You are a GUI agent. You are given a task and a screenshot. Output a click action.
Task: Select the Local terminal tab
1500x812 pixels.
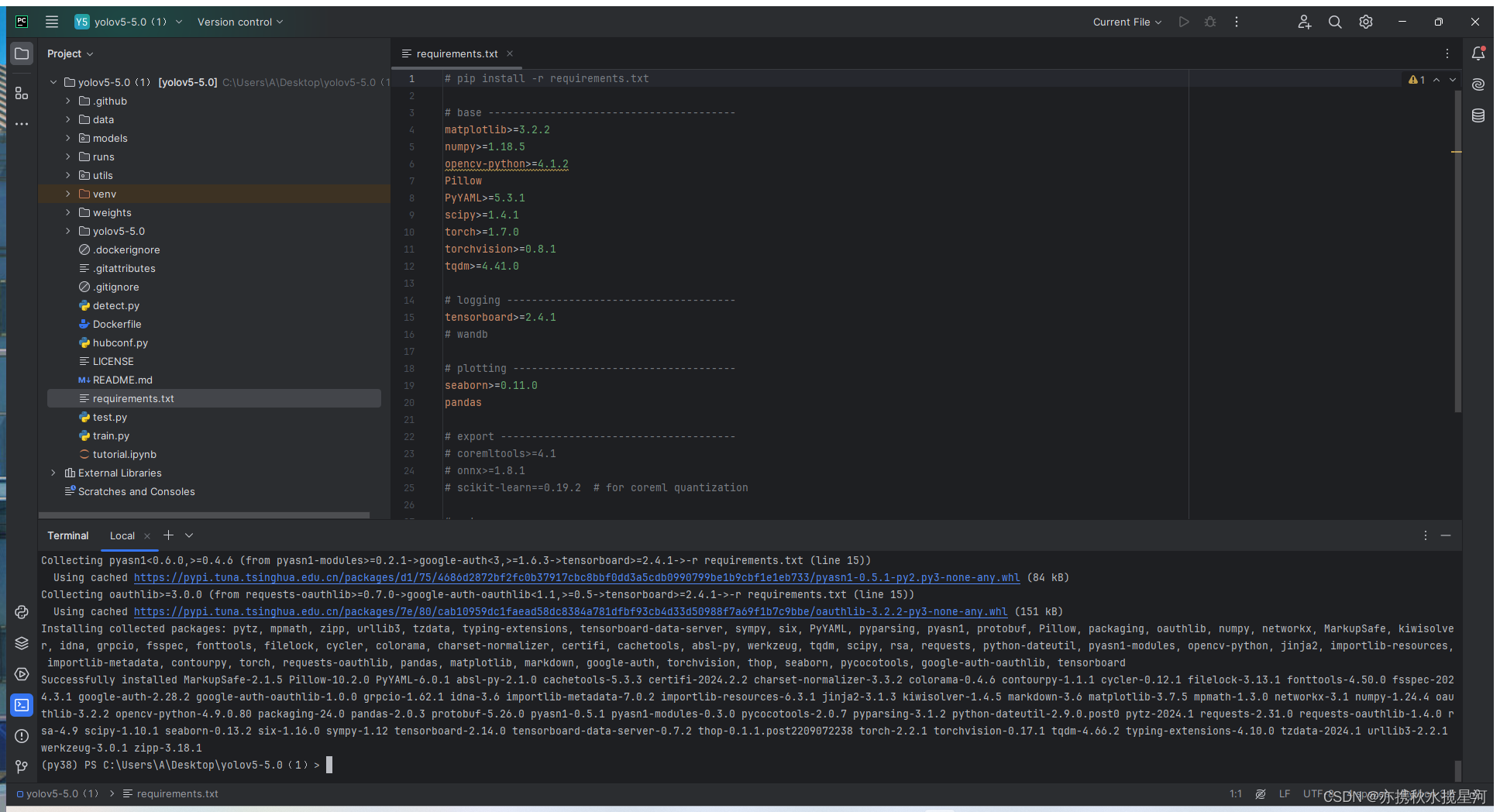click(122, 535)
